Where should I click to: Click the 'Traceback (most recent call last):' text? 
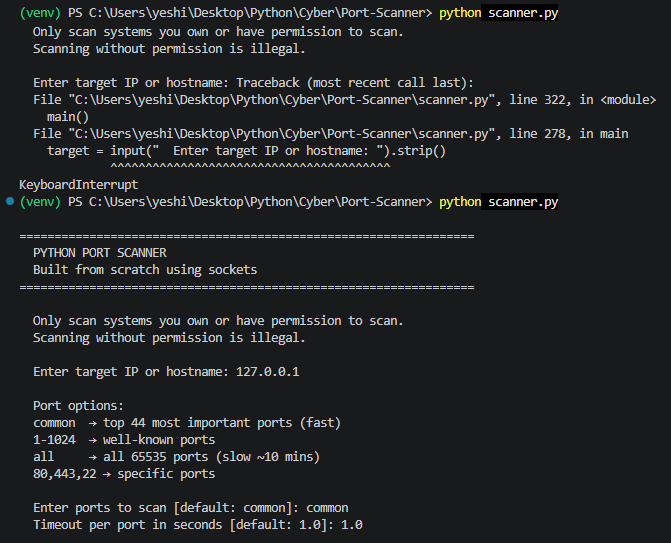pyautogui.click(x=355, y=83)
